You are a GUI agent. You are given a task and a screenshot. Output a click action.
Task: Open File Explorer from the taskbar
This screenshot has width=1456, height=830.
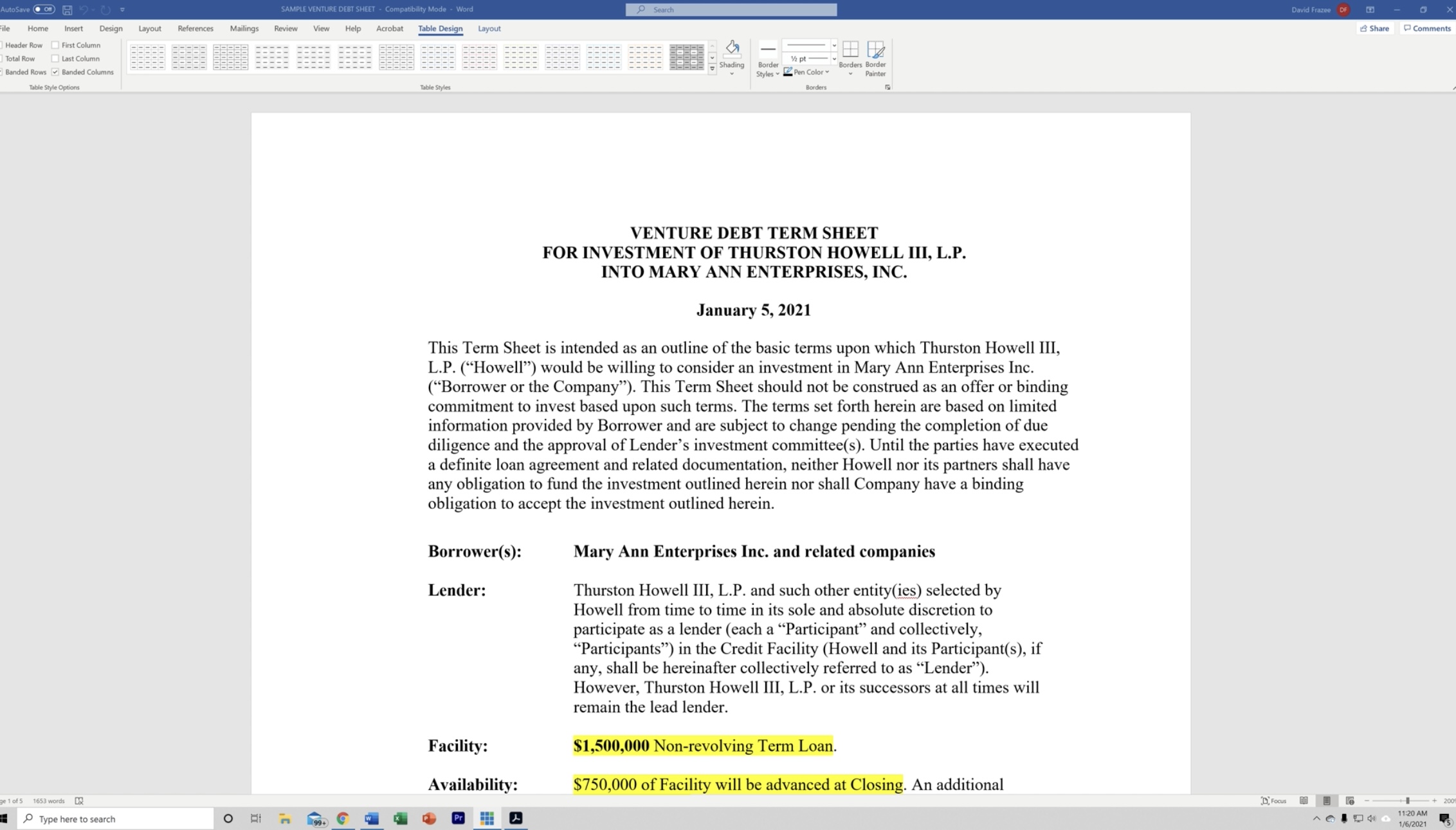tap(285, 818)
